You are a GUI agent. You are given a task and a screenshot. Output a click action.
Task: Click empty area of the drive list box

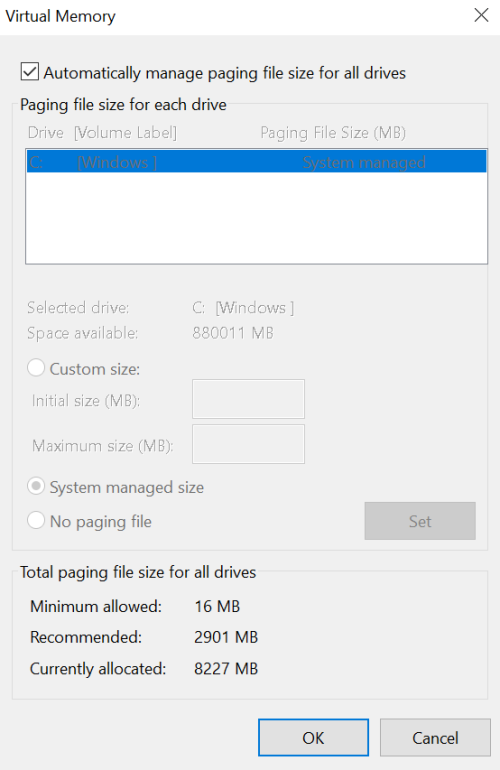[256, 218]
